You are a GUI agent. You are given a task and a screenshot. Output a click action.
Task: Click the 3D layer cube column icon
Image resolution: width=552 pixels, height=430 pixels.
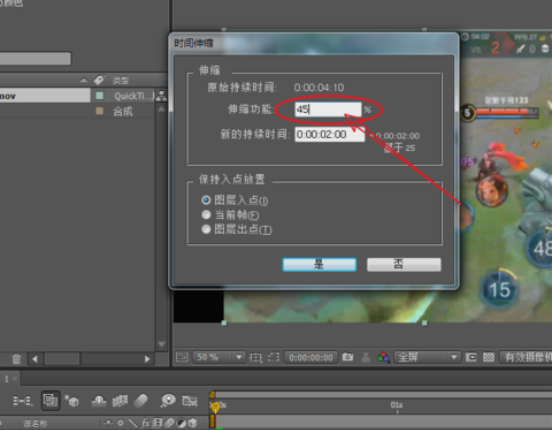tap(193, 423)
